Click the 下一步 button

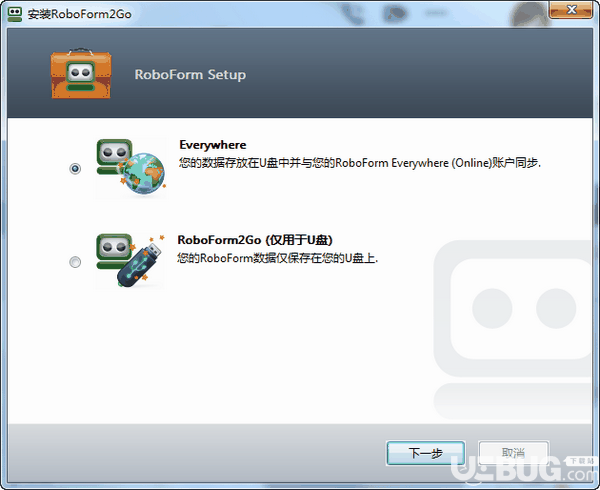pyautogui.click(x=426, y=453)
